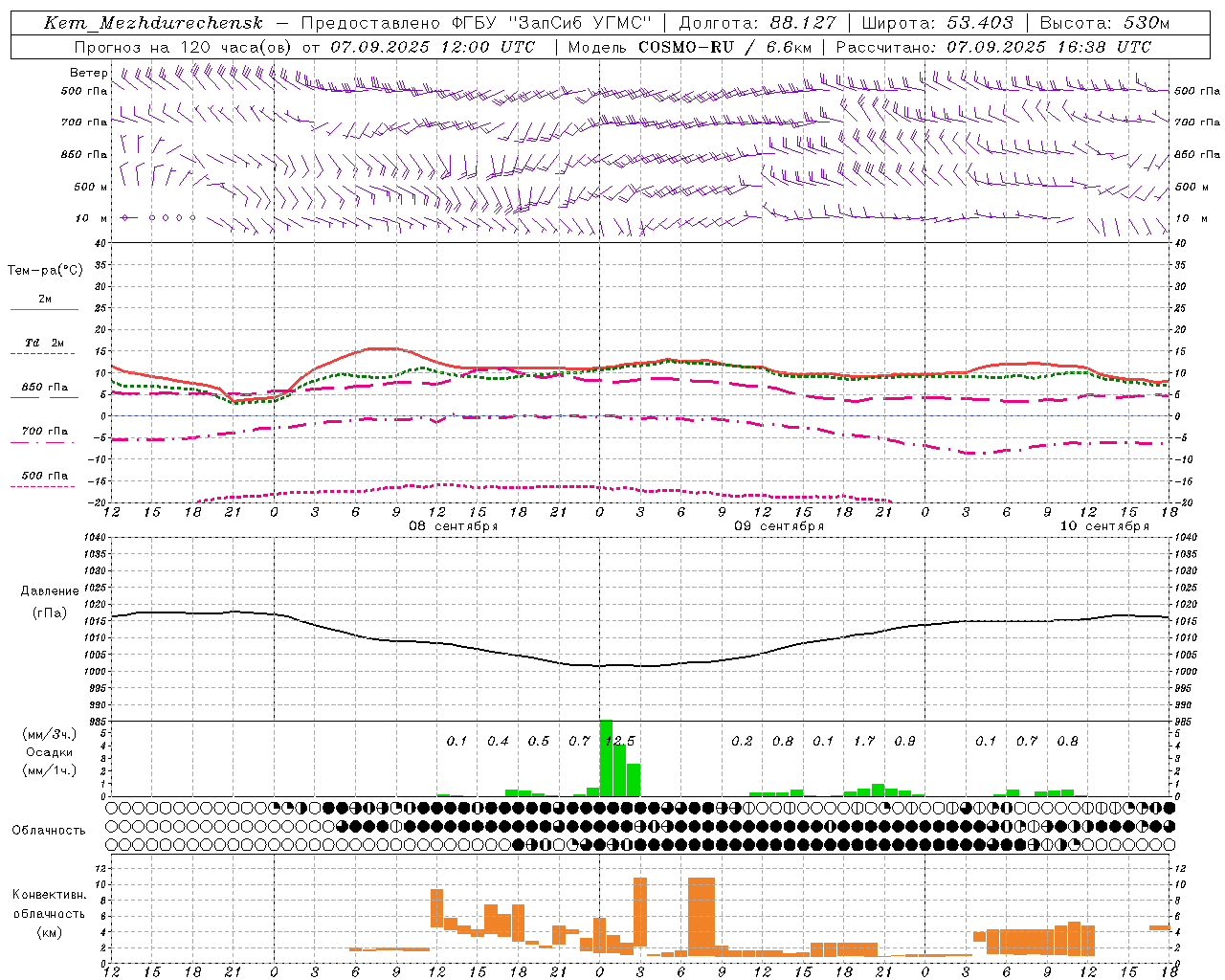The width and height of the screenshot is (1225, 980).
Task: Click the left 10 м wind level label
Action: pyautogui.click(x=92, y=218)
